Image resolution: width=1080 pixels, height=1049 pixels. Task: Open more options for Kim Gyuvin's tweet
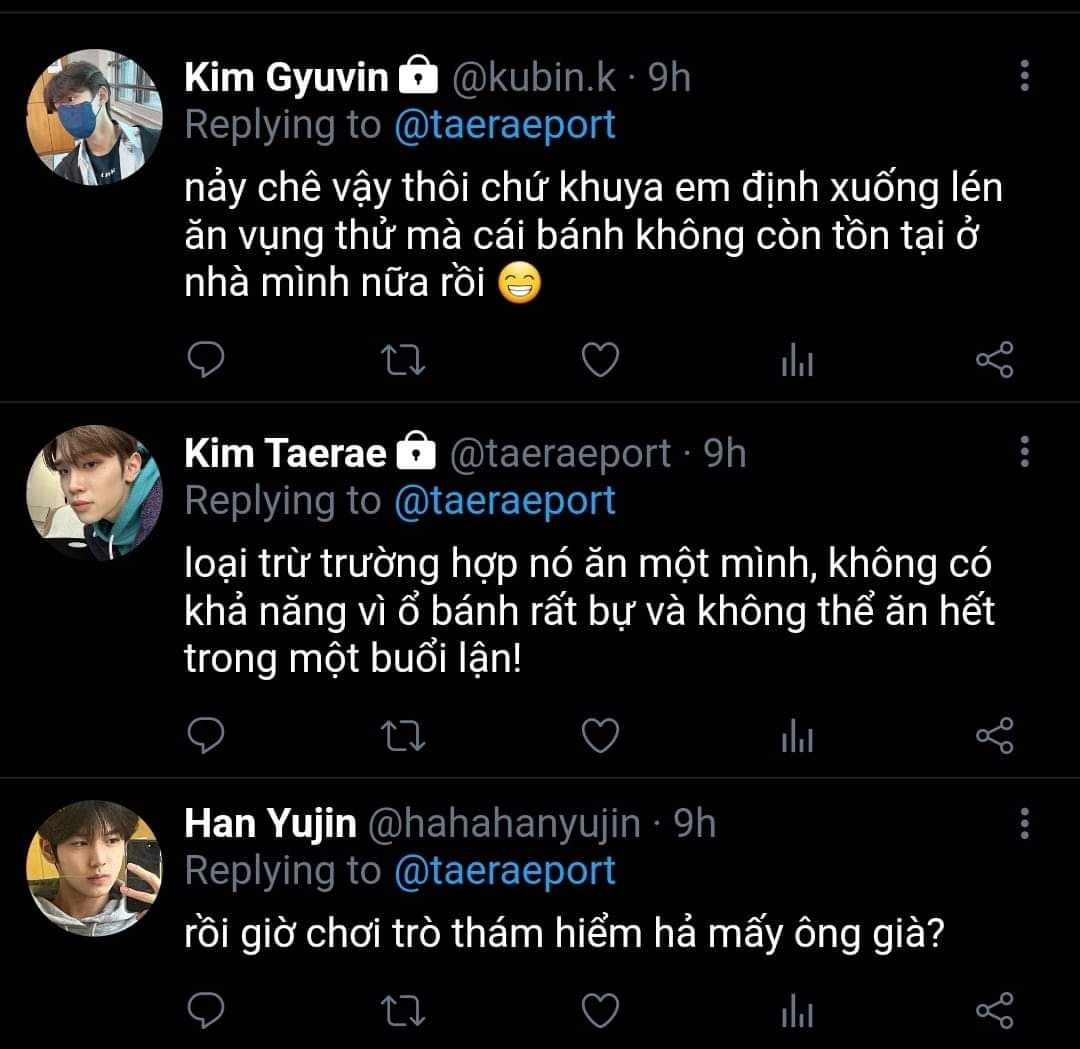pyautogui.click(x=1024, y=76)
